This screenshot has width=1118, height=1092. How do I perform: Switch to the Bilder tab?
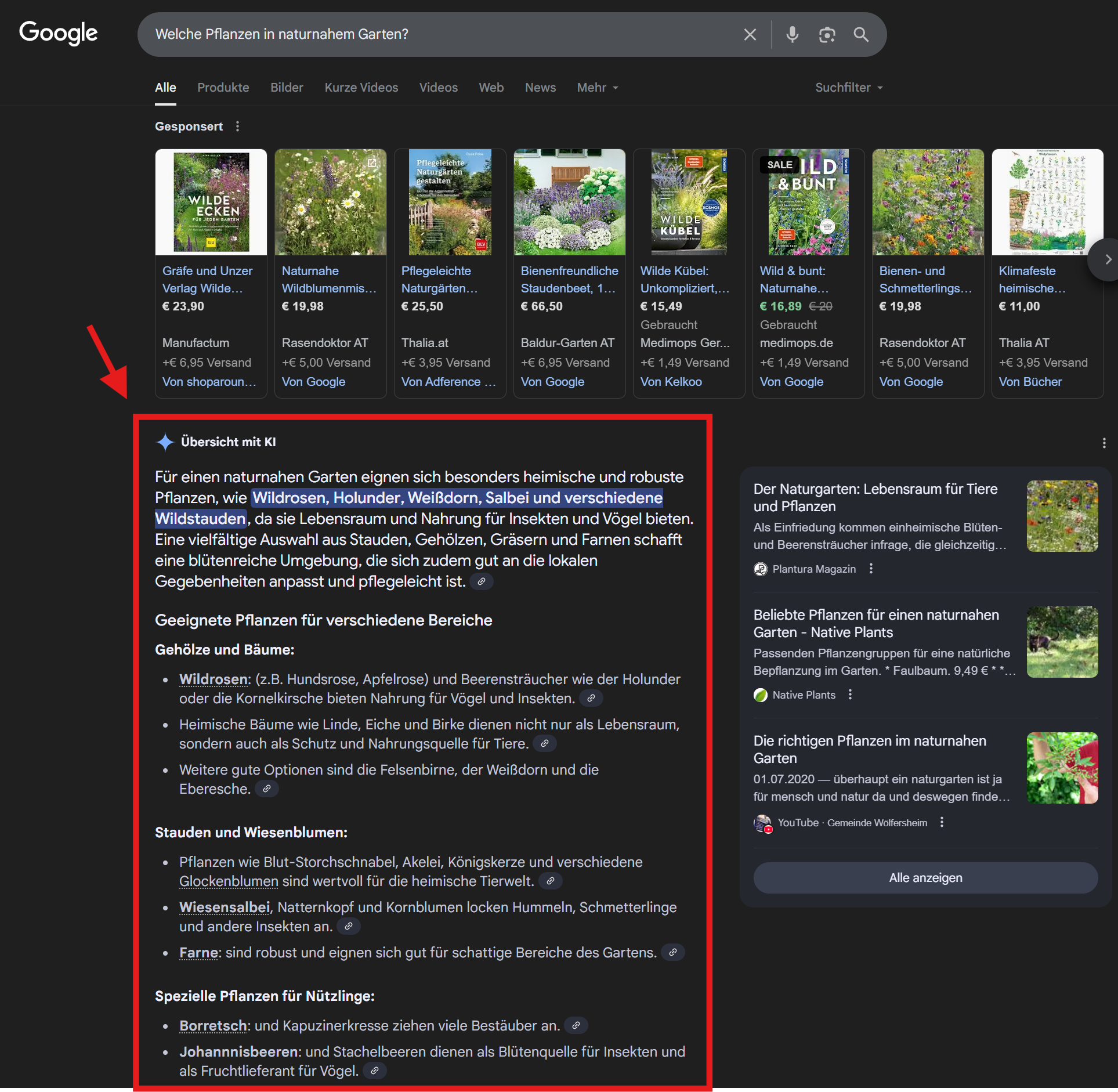click(x=287, y=88)
